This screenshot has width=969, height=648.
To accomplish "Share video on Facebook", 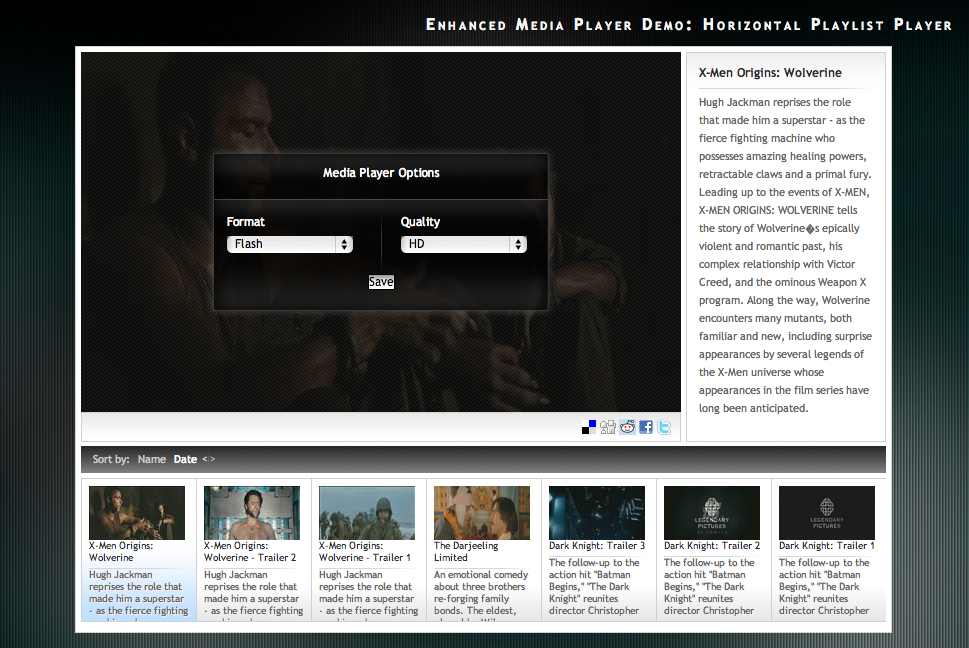I will coord(646,427).
